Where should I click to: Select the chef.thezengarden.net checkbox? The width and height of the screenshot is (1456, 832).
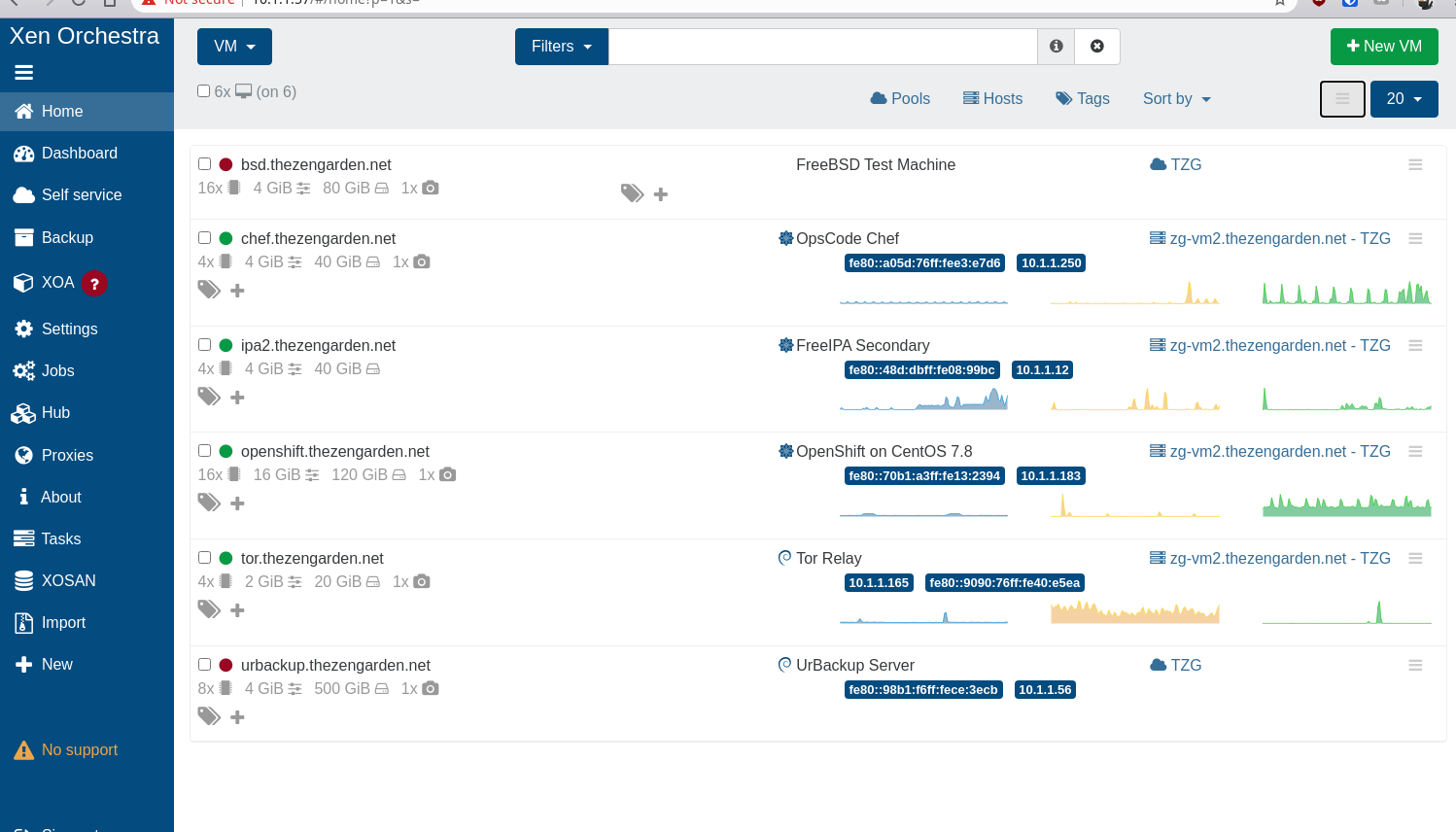[x=205, y=238]
